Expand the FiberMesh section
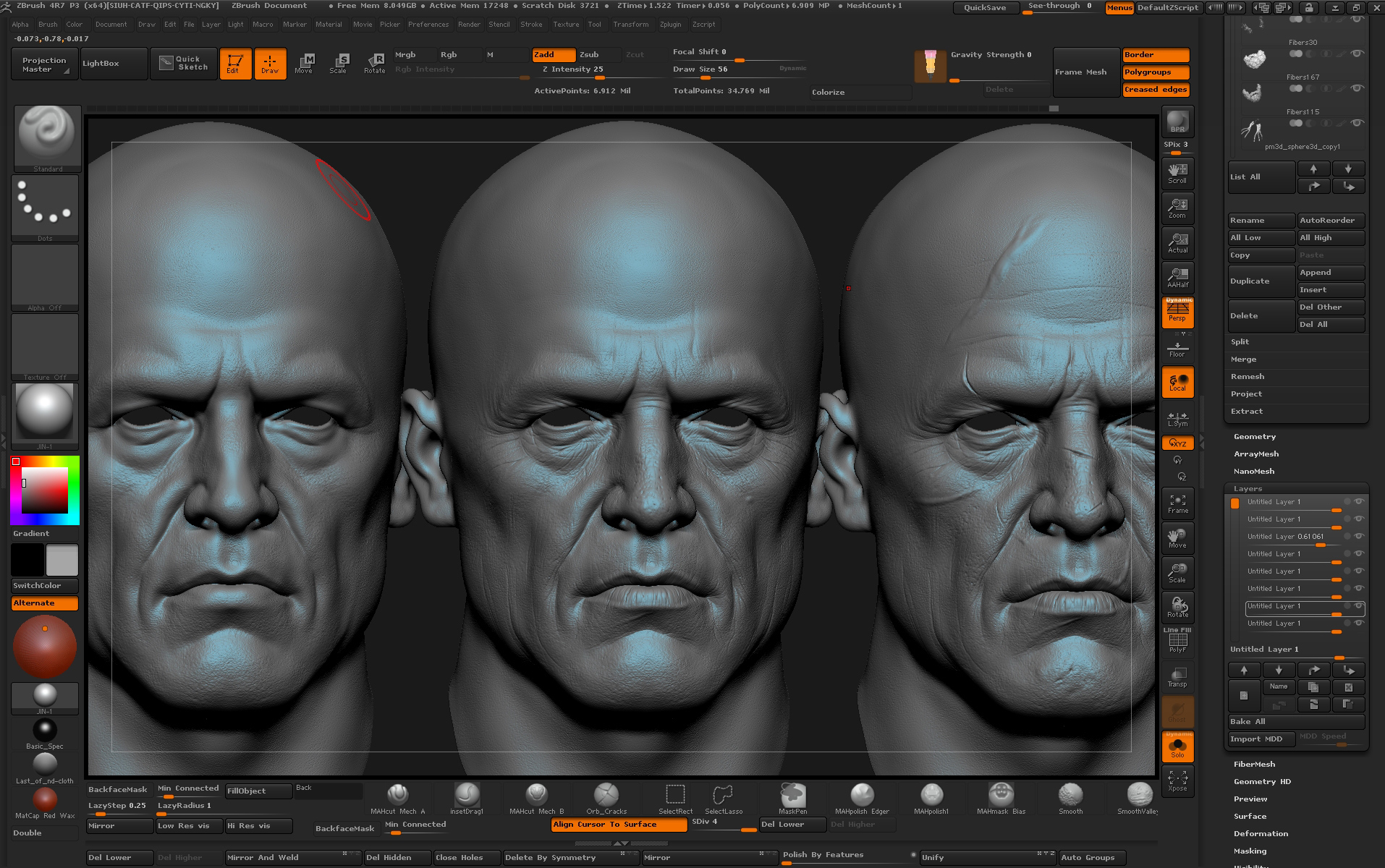 (1255, 765)
